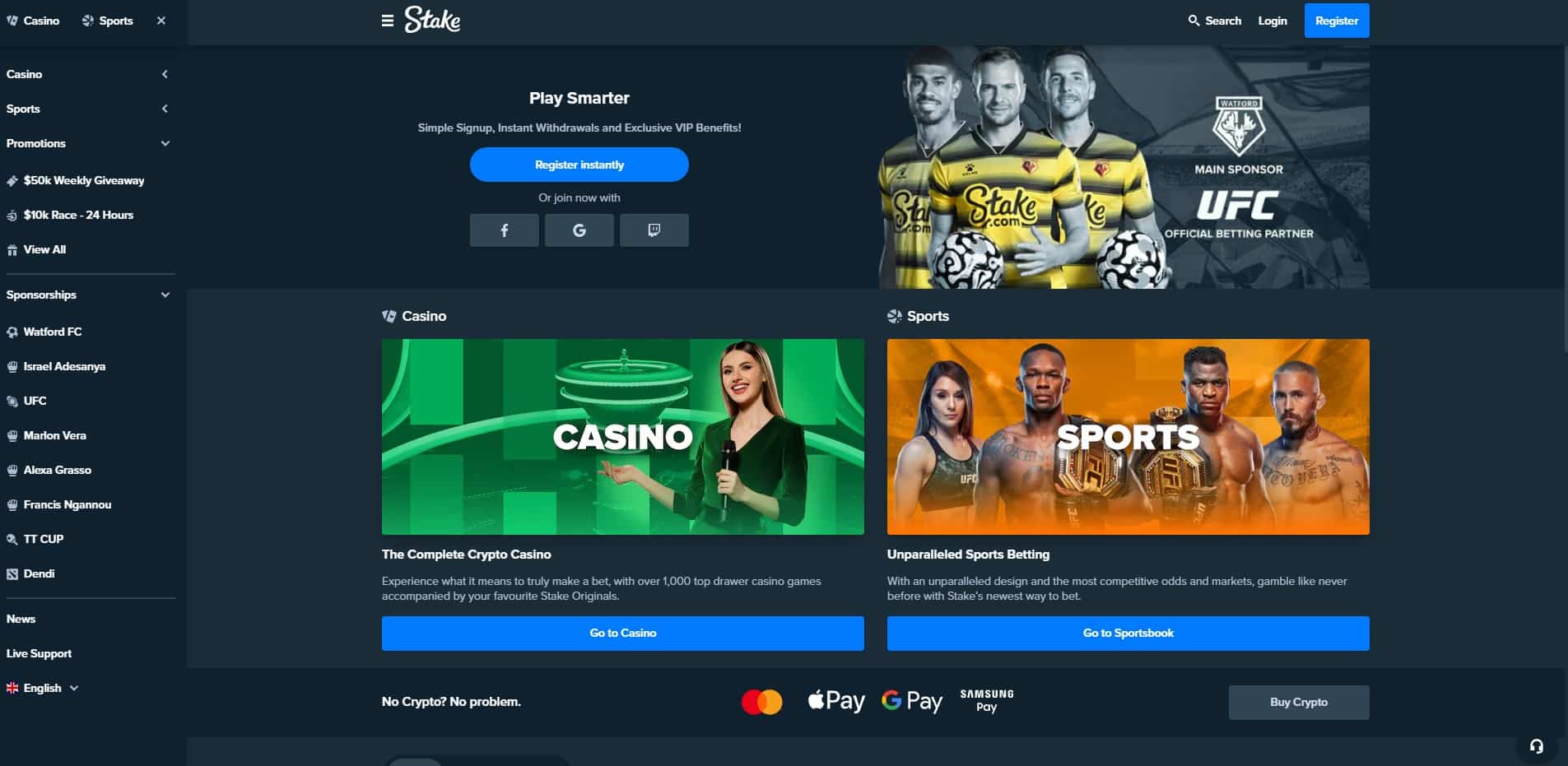Expand the Sports sidebar section
1568x766 pixels.
click(91, 109)
